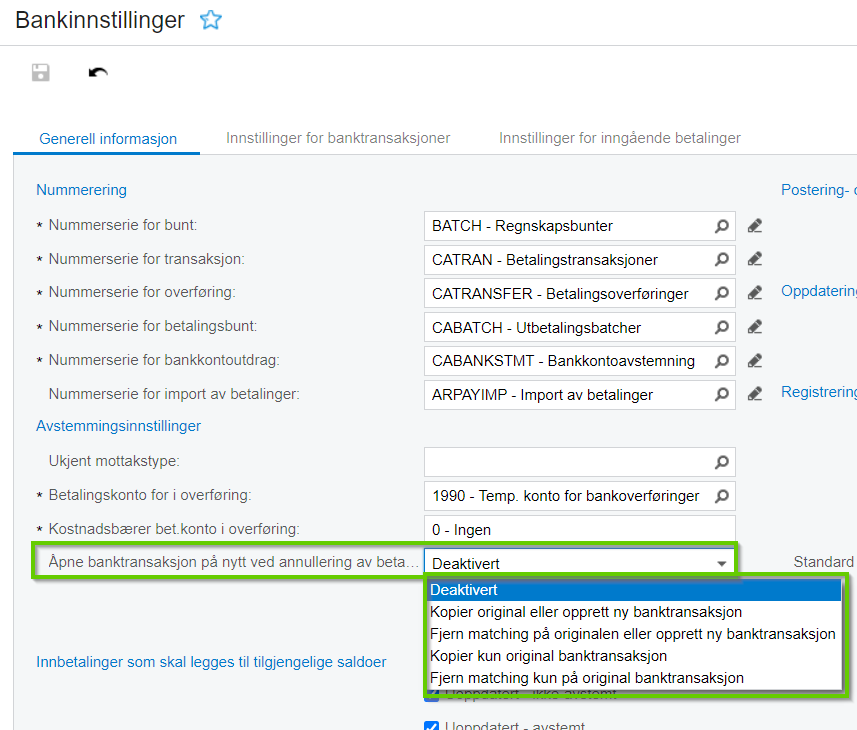857x730 pixels.
Task: Open lookup for Nummerserie for bunt
Action: tap(721, 226)
